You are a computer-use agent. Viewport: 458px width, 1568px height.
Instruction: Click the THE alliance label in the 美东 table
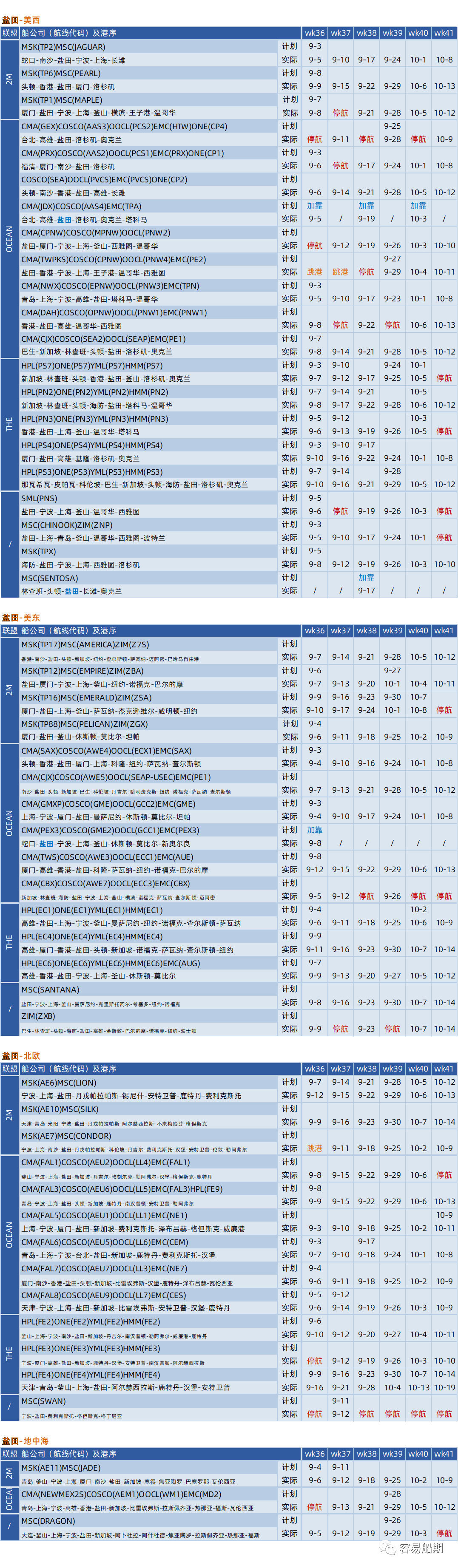click(x=9, y=942)
